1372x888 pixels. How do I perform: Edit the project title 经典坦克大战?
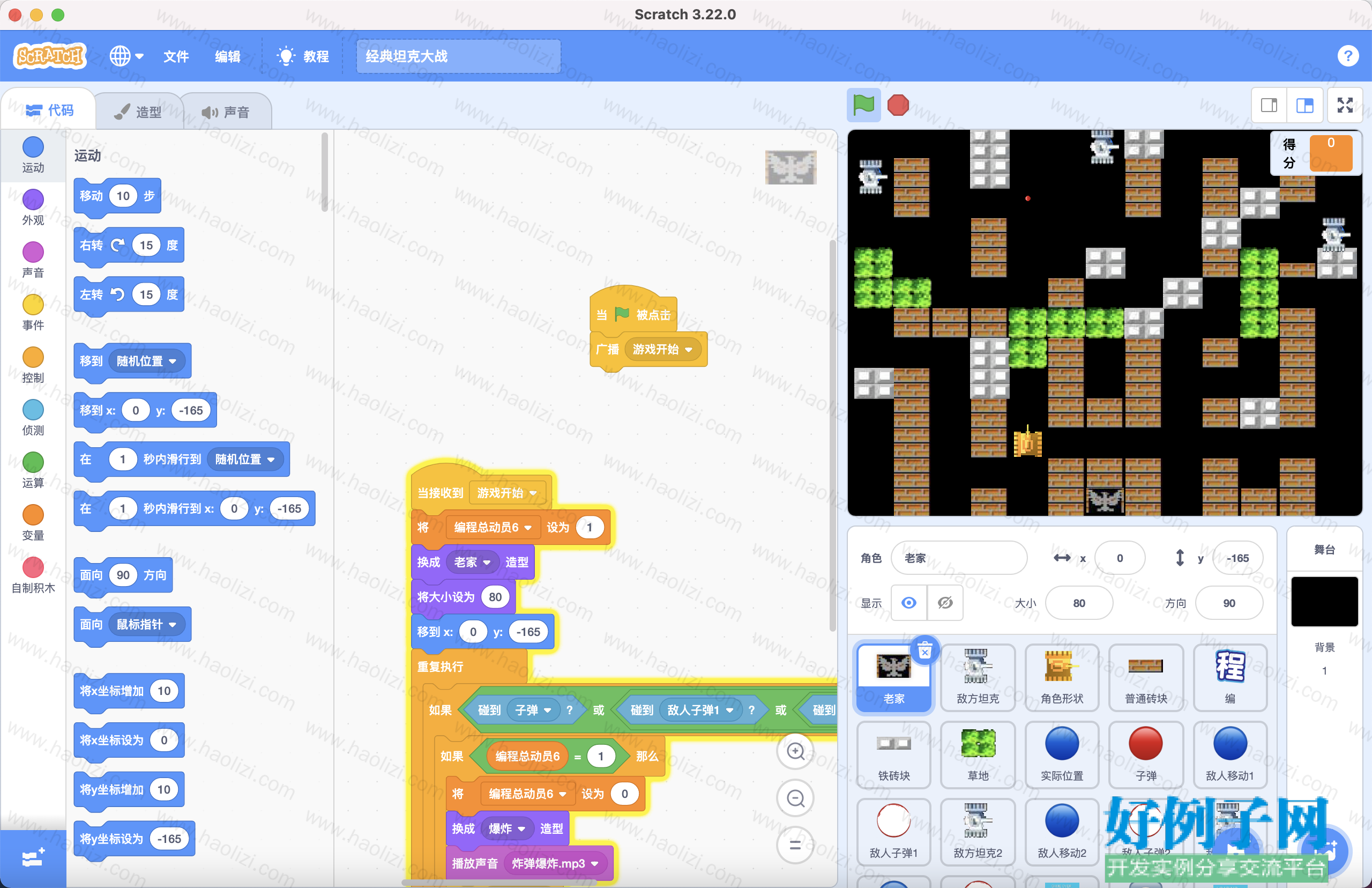pos(458,56)
